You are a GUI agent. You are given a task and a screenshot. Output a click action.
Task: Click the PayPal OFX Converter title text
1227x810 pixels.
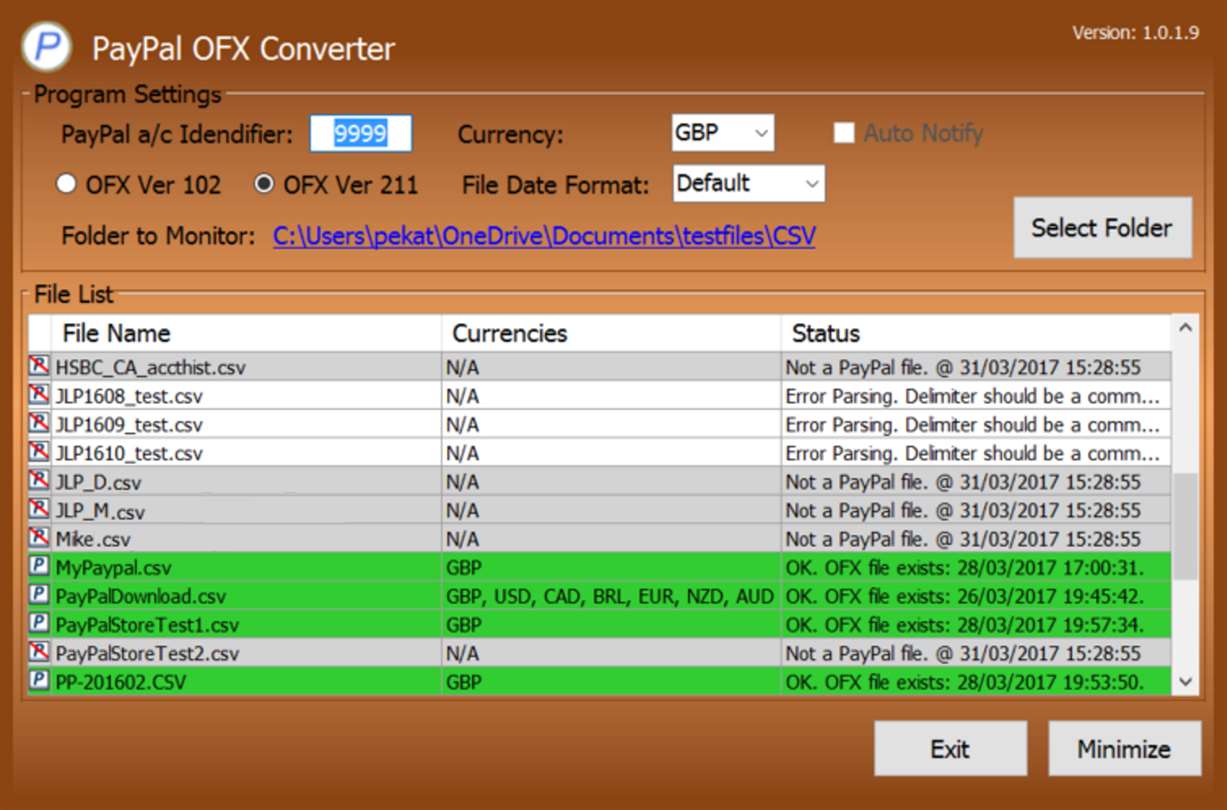click(x=244, y=48)
